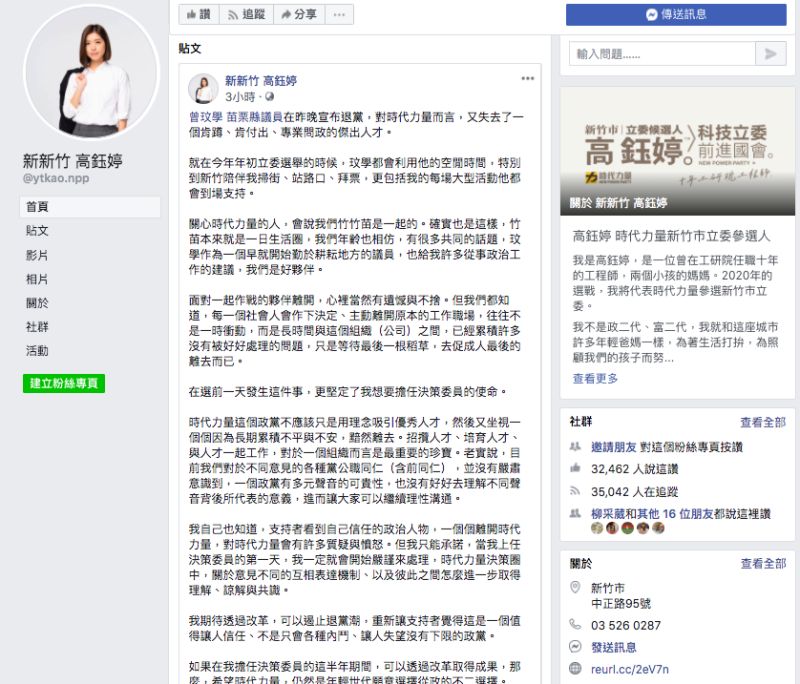Click the phone icon by 03 526 0287

(x=575, y=624)
